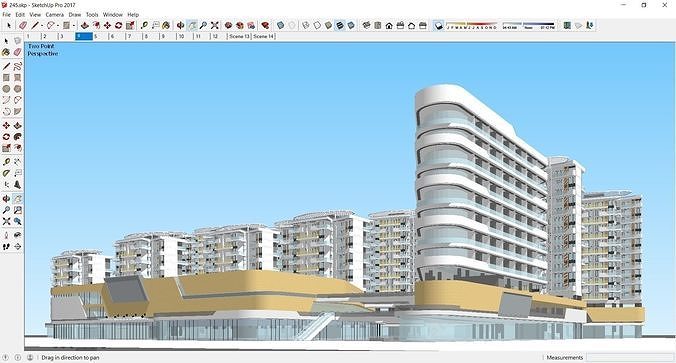
Task: Open Extension Warehouse from top toolbar
Action: tap(240, 26)
